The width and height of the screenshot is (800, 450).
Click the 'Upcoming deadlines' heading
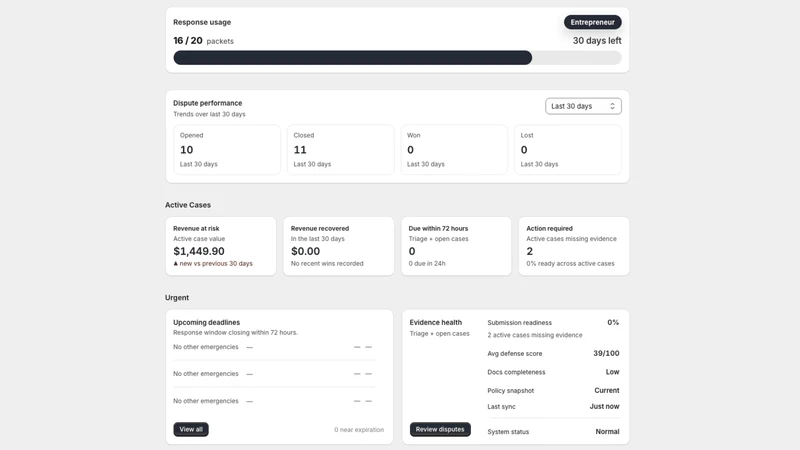point(207,322)
